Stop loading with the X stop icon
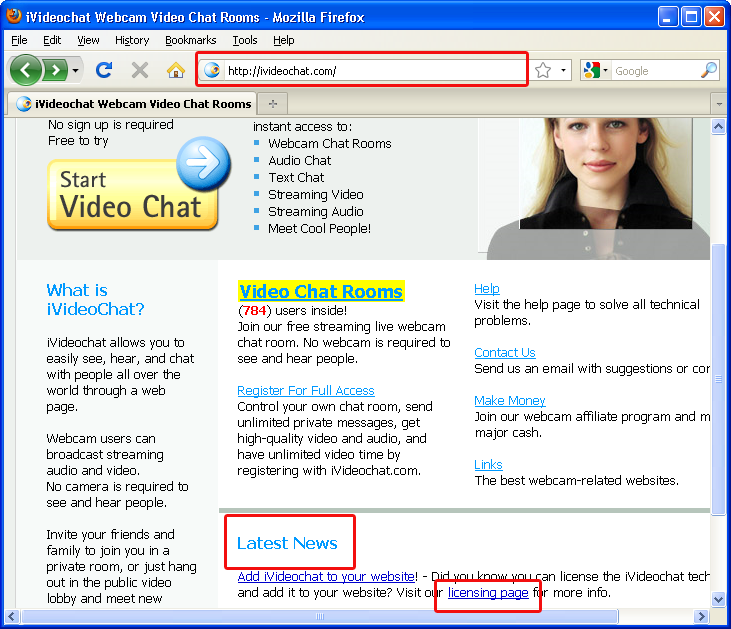 click(x=139, y=70)
